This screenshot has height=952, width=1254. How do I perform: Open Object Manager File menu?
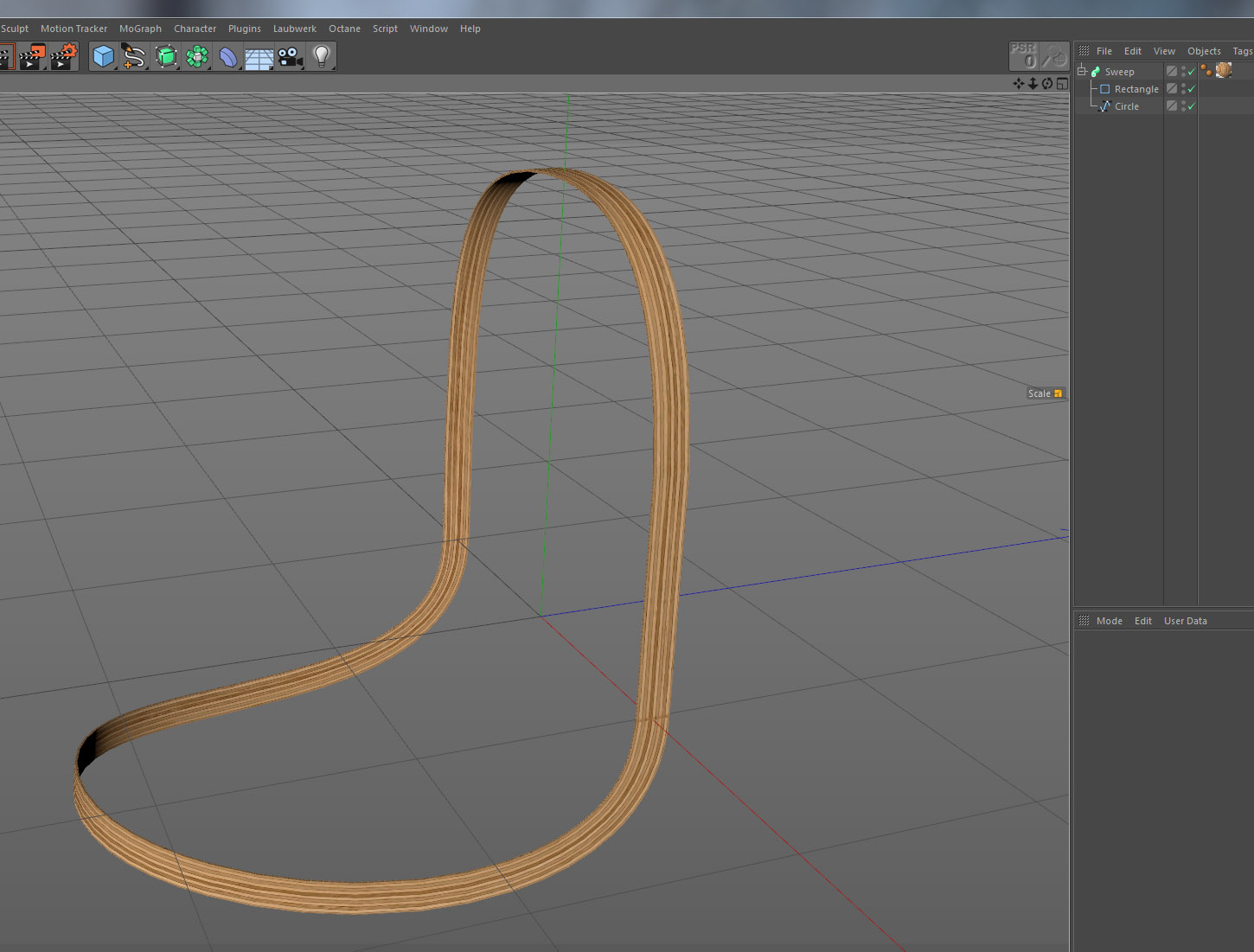1104,51
